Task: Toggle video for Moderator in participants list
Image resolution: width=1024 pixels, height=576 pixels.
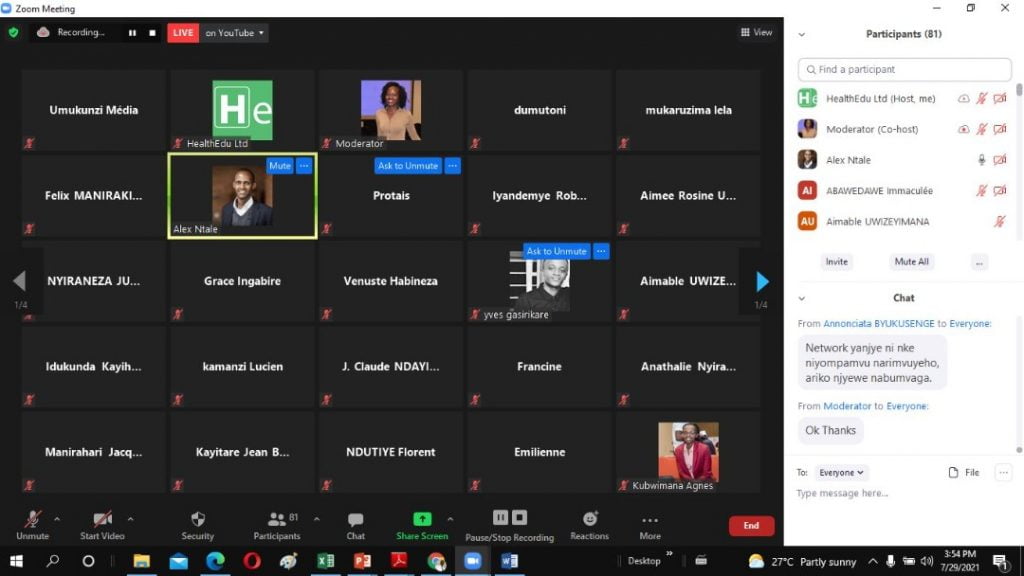Action: [x=1000, y=129]
